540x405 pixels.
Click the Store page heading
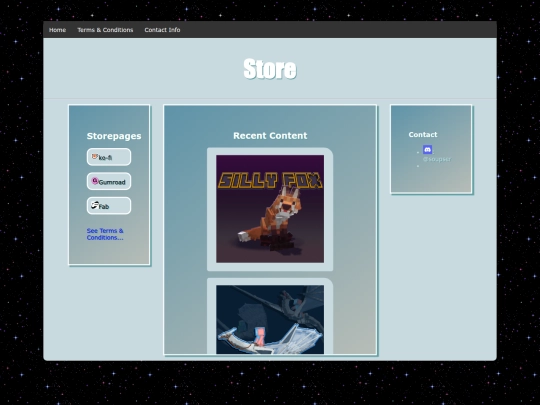pos(270,69)
